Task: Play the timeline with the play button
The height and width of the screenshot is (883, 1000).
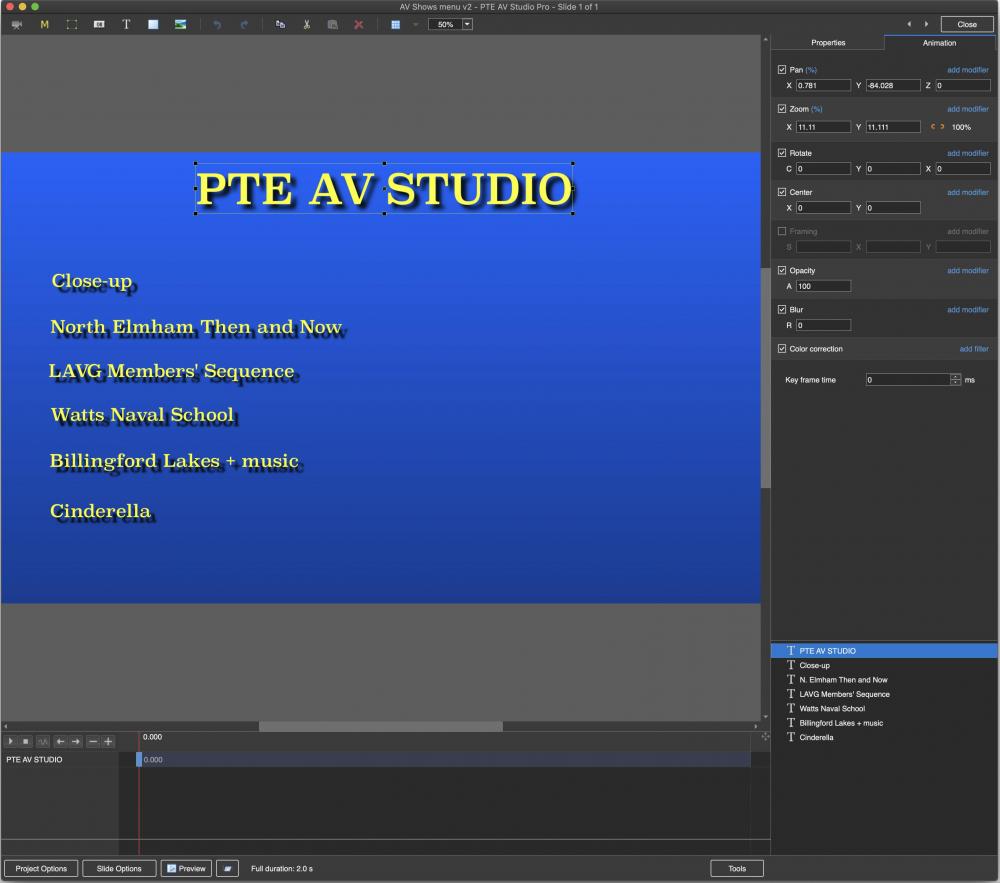Action: (x=11, y=741)
